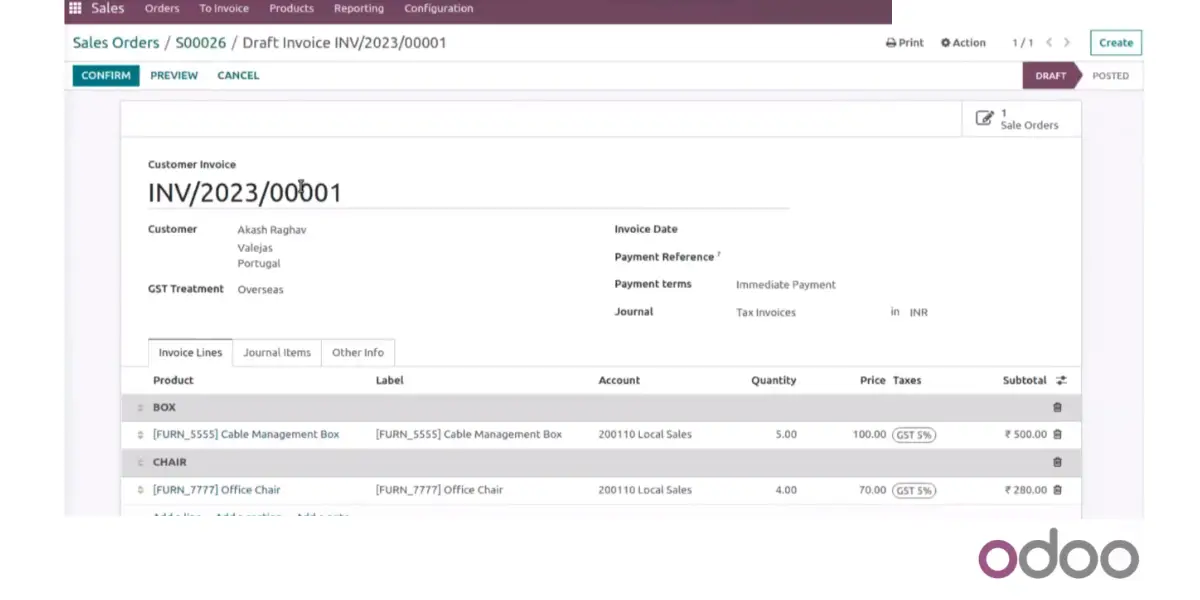1200x600 pixels.
Task: Open the Payment terms Immediate Payment dropdown
Action: pos(786,285)
